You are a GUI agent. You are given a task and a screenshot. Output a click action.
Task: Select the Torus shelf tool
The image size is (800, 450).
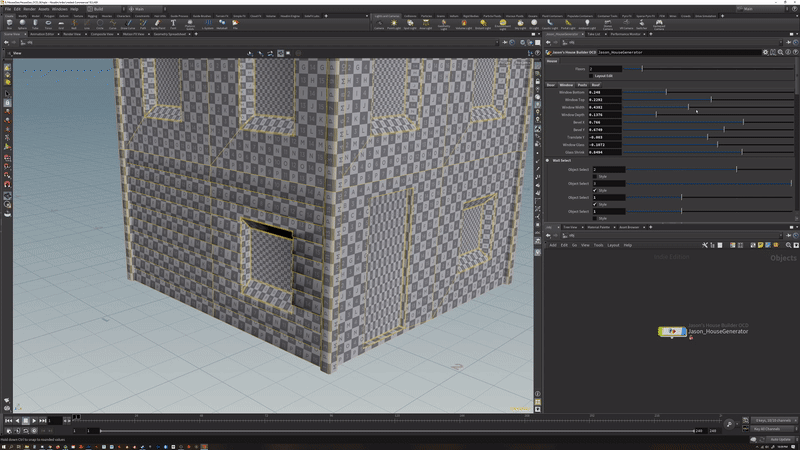pyautogui.click(x=48, y=23)
